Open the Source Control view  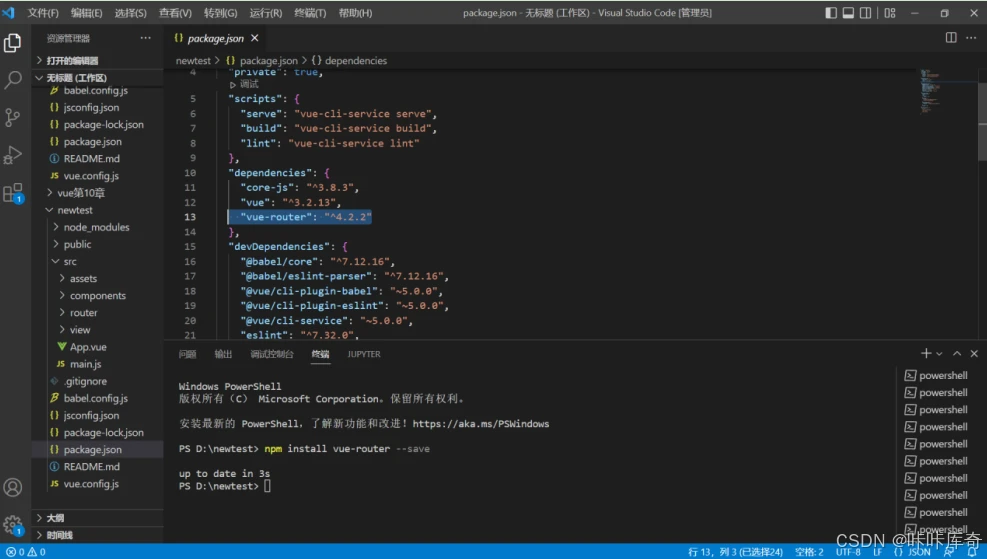pyautogui.click(x=13, y=117)
